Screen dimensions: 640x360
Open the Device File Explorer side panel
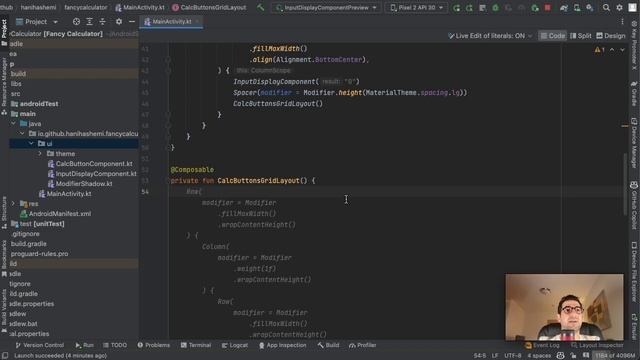pyautogui.click(x=633, y=271)
